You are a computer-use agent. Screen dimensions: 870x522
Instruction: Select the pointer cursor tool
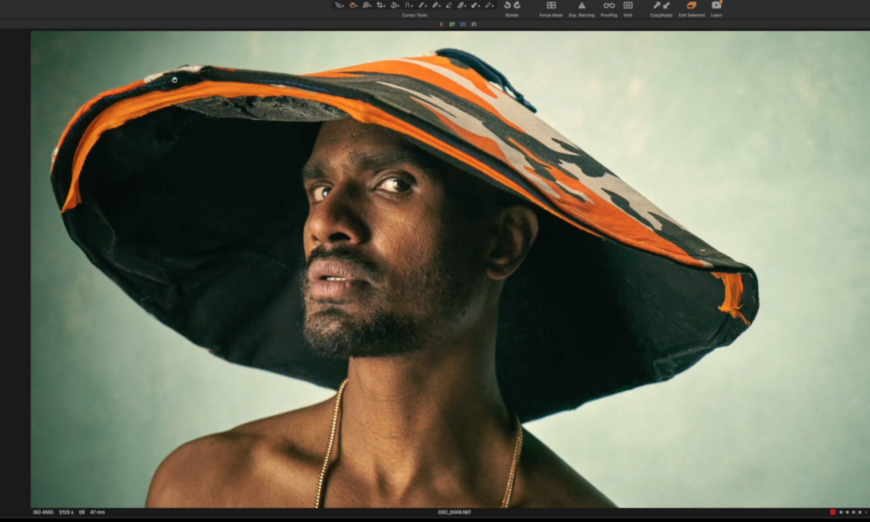tap(338, 5)
